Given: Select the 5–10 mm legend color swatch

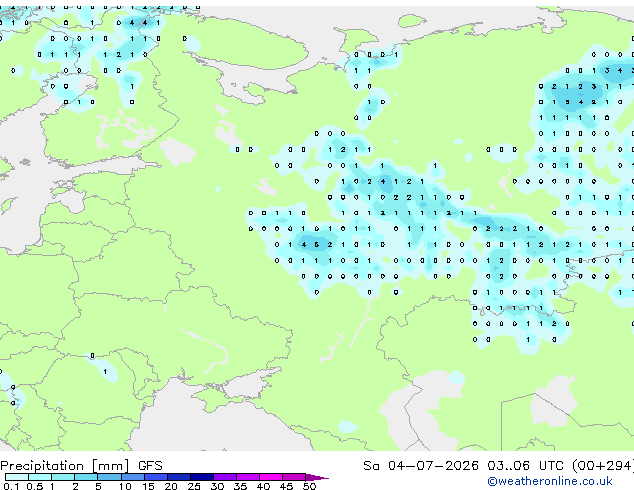Looking at the screenshot, I should point(110,477).
